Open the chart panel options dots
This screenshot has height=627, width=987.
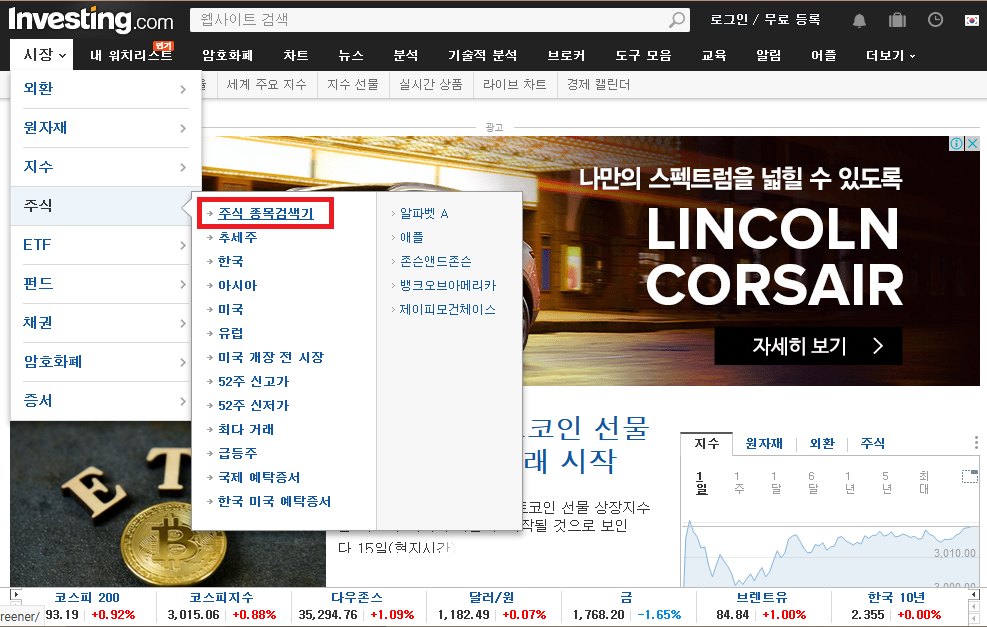click(x=976, y=442)
